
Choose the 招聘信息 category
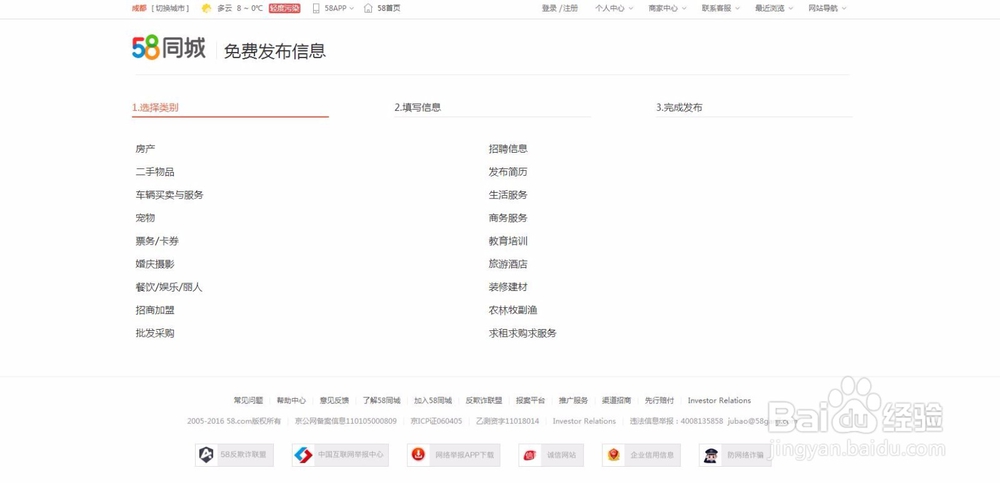508,149
